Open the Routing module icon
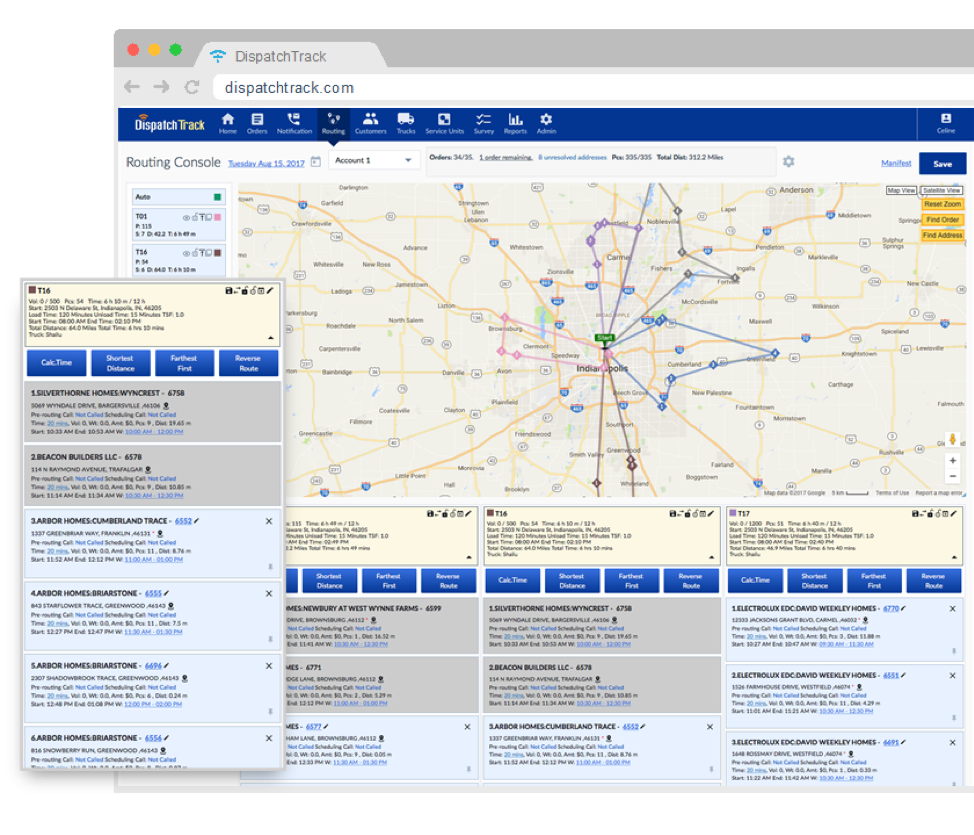Viewport: 974px width, 835px height. (x=333, y=121)
